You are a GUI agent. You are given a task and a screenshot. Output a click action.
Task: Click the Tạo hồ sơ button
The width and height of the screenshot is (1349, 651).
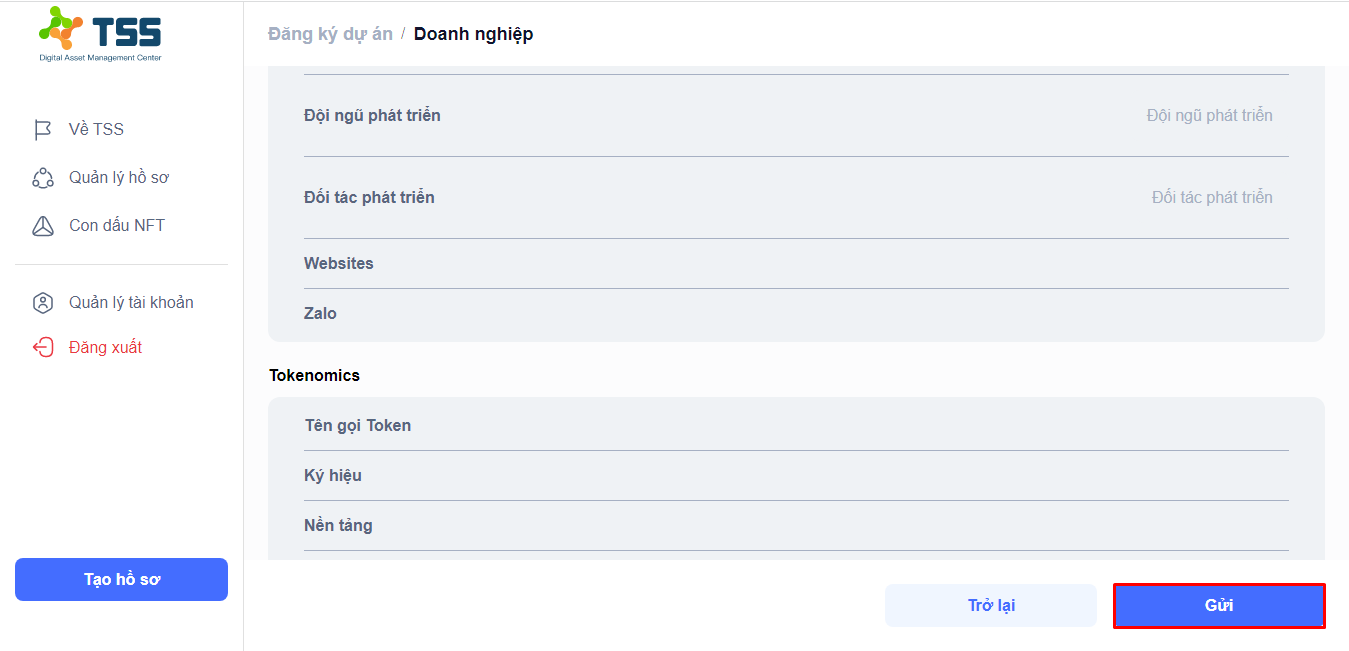click(x=121, y=580)
